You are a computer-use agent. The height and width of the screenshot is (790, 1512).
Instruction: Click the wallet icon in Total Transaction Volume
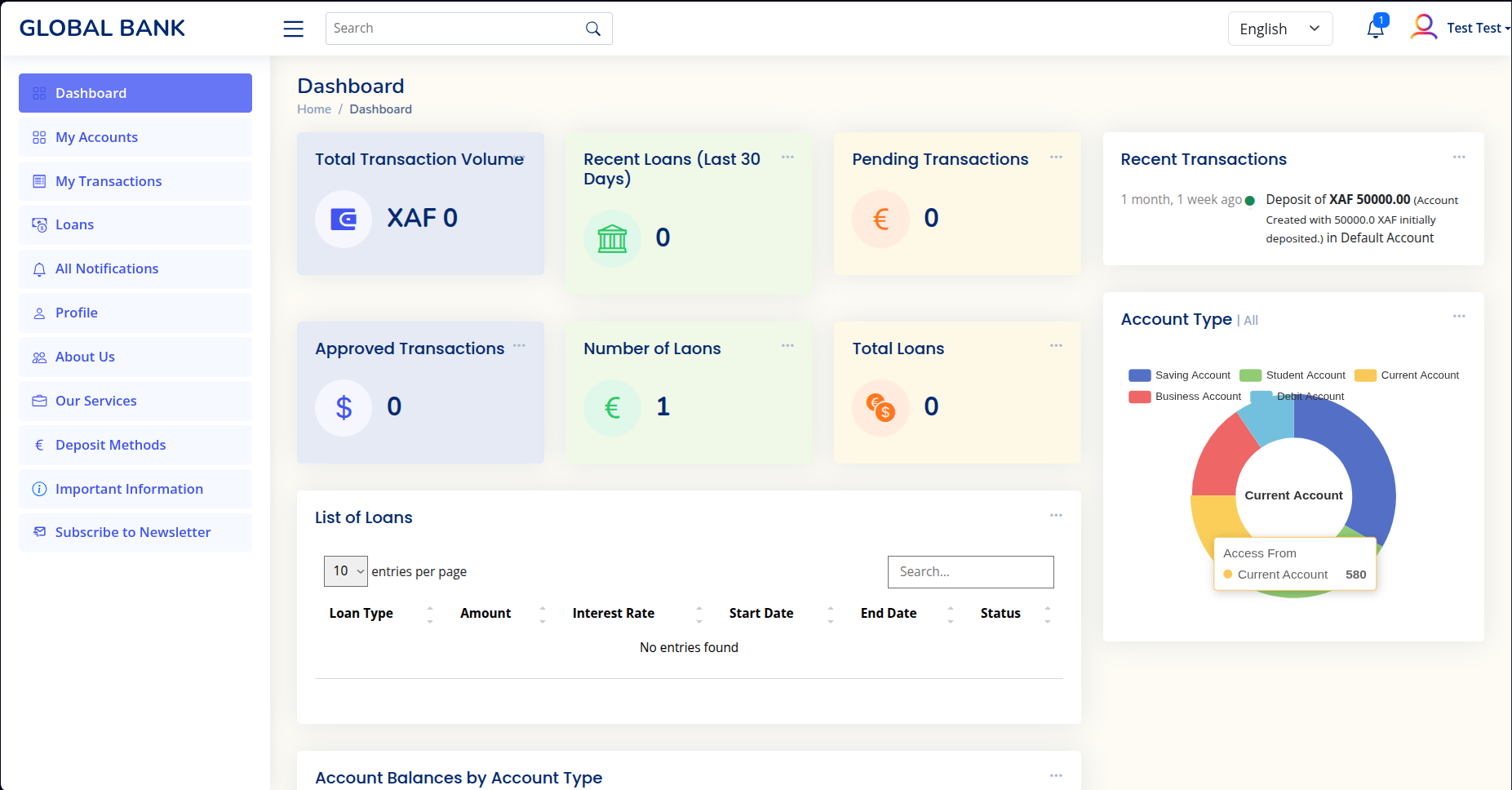tap(344, 219)
